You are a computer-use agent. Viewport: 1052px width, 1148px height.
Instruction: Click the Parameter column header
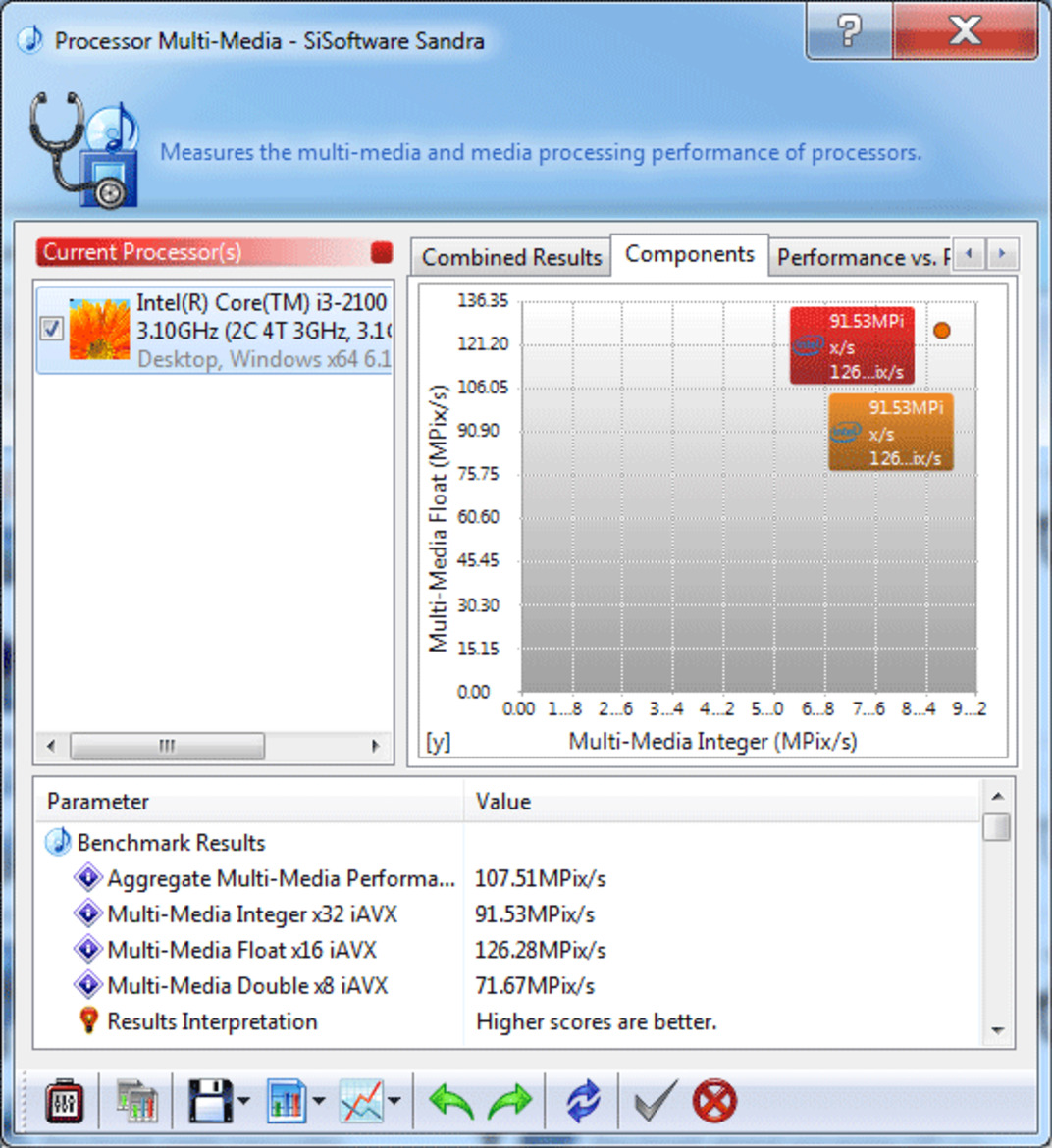click(x=249, y=802)
